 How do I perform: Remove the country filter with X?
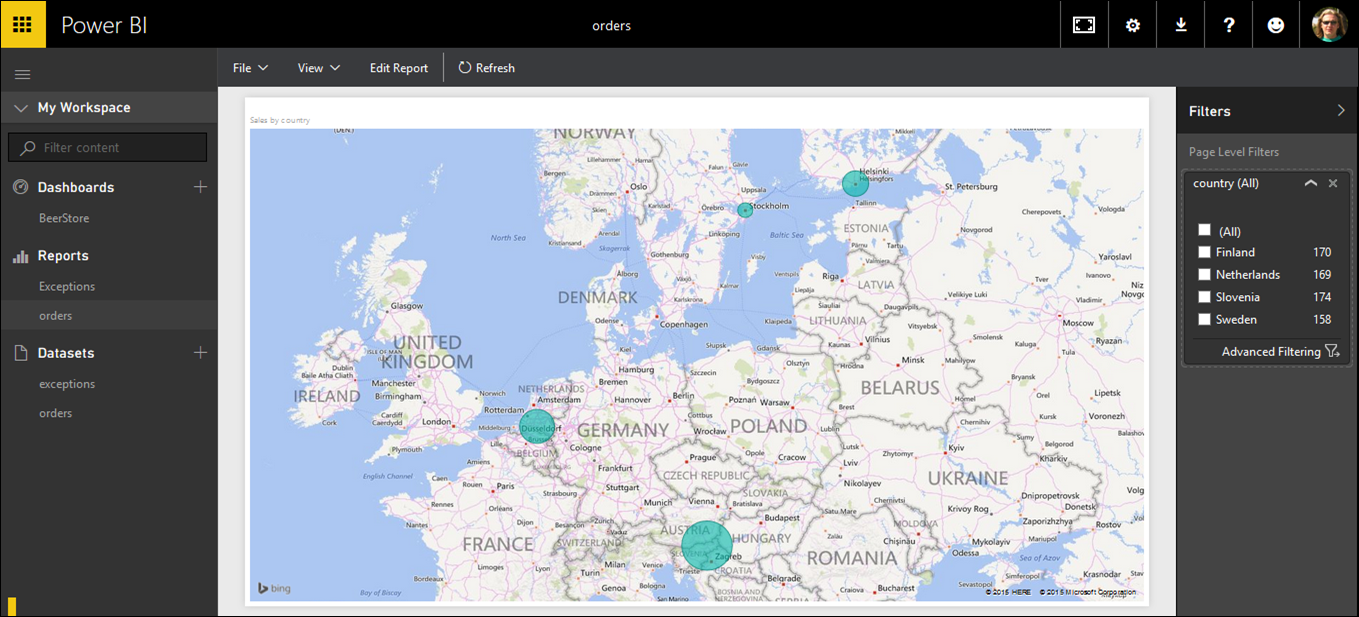1333,184
